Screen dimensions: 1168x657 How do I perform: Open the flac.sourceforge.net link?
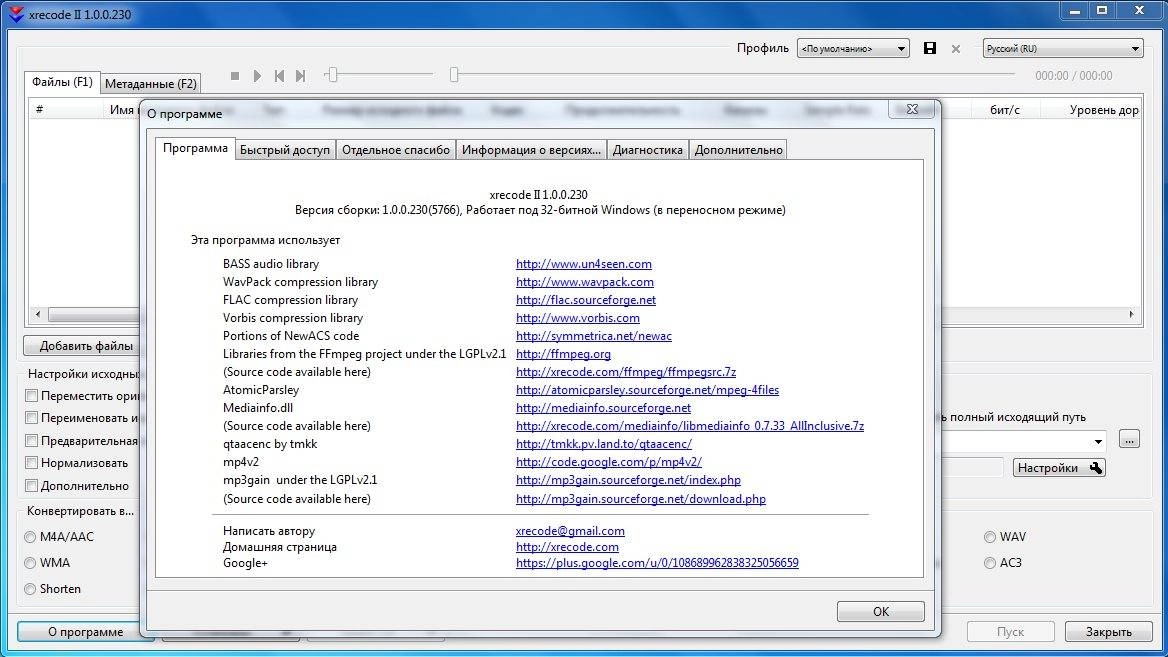click(x=585, y=299)
